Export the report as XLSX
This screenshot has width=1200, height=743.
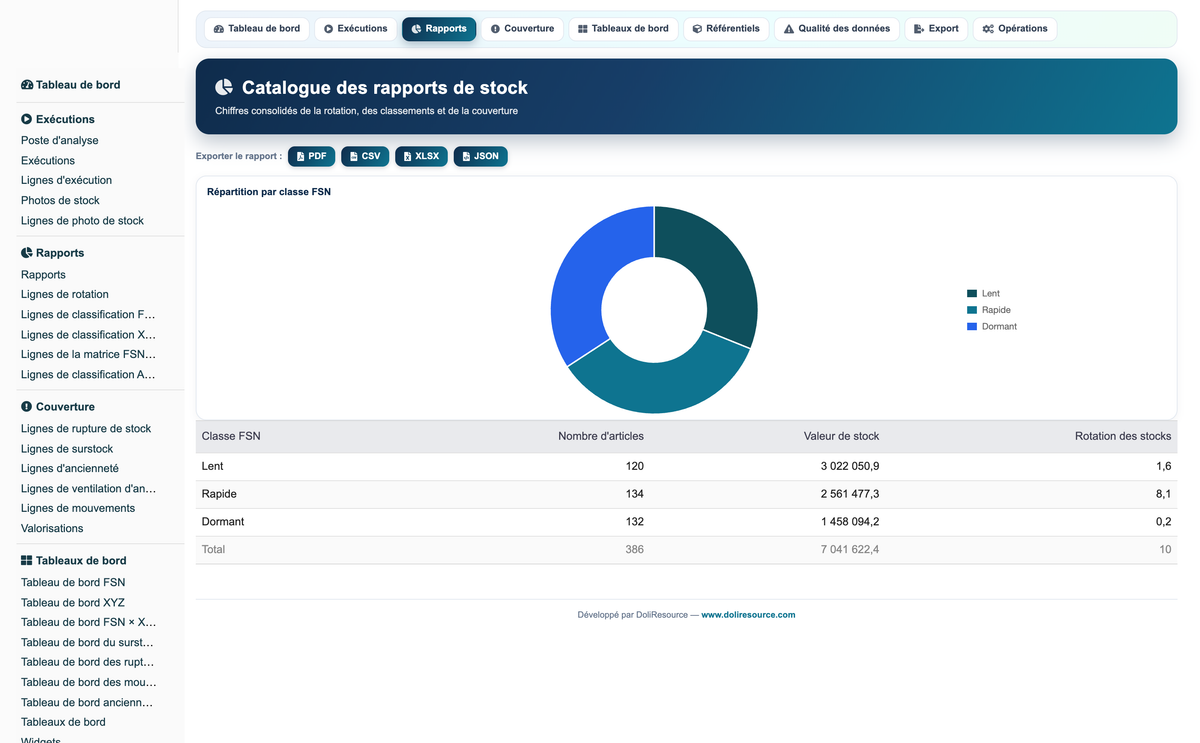[x=421, y=157]
